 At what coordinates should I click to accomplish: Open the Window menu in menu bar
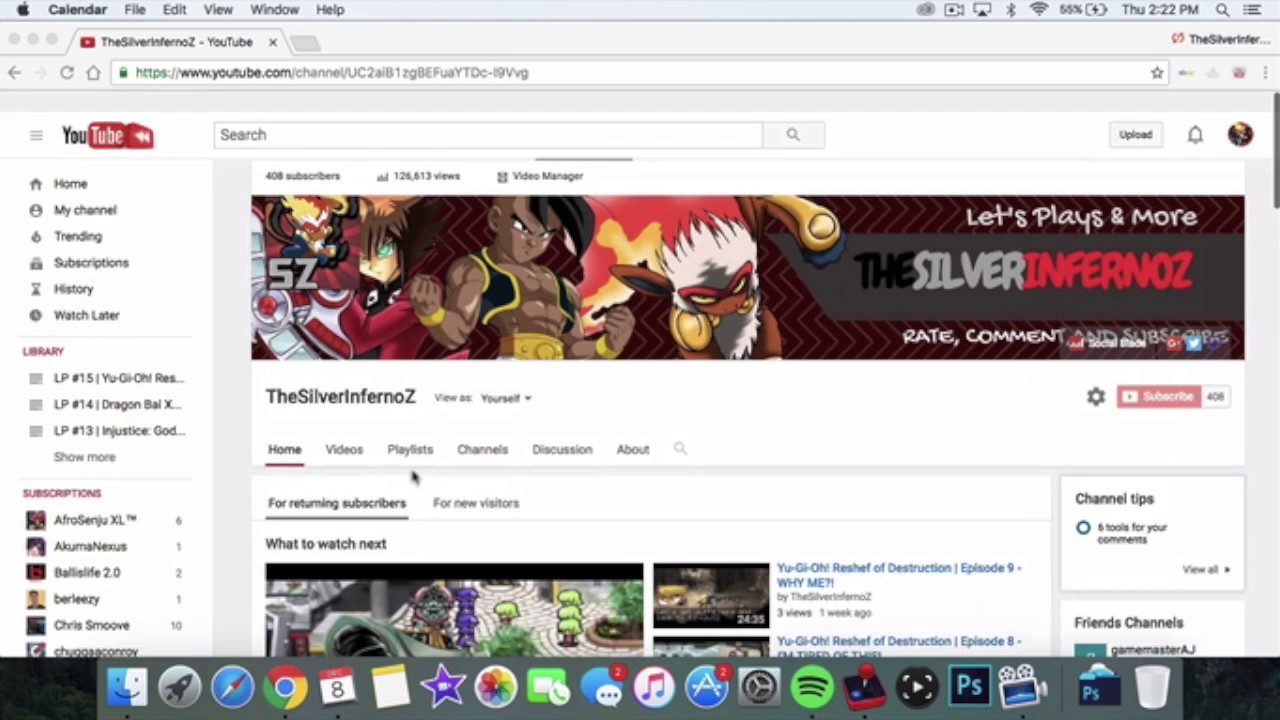coord(274,10)
